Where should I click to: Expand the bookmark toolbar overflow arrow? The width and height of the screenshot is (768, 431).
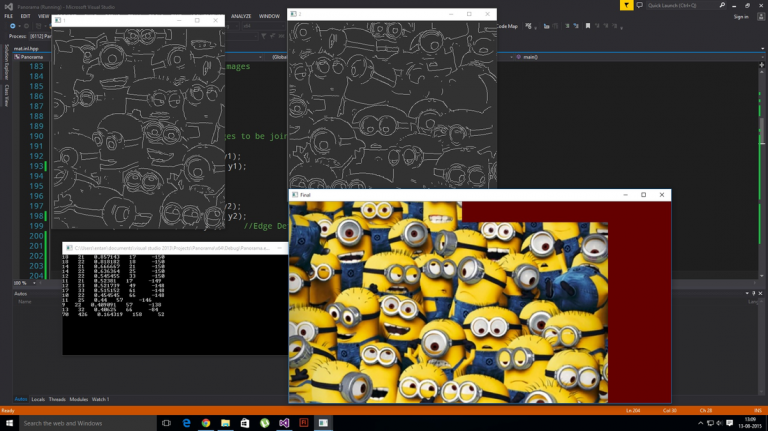621,27
